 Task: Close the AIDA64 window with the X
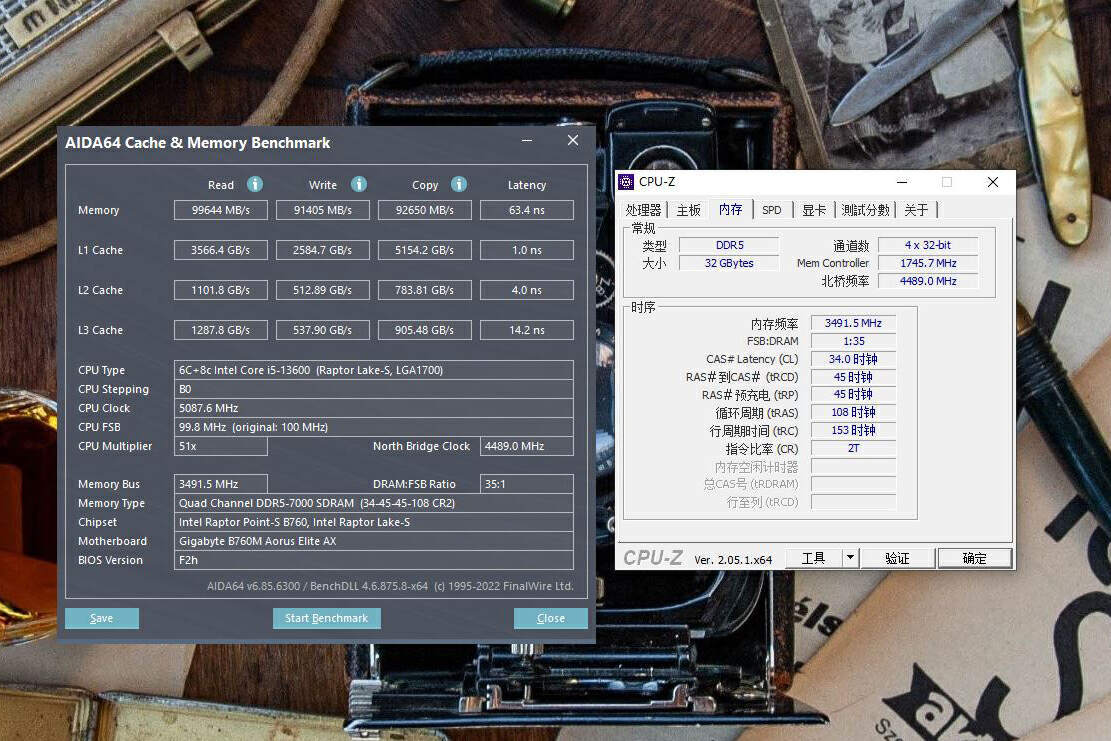(573, 140)
